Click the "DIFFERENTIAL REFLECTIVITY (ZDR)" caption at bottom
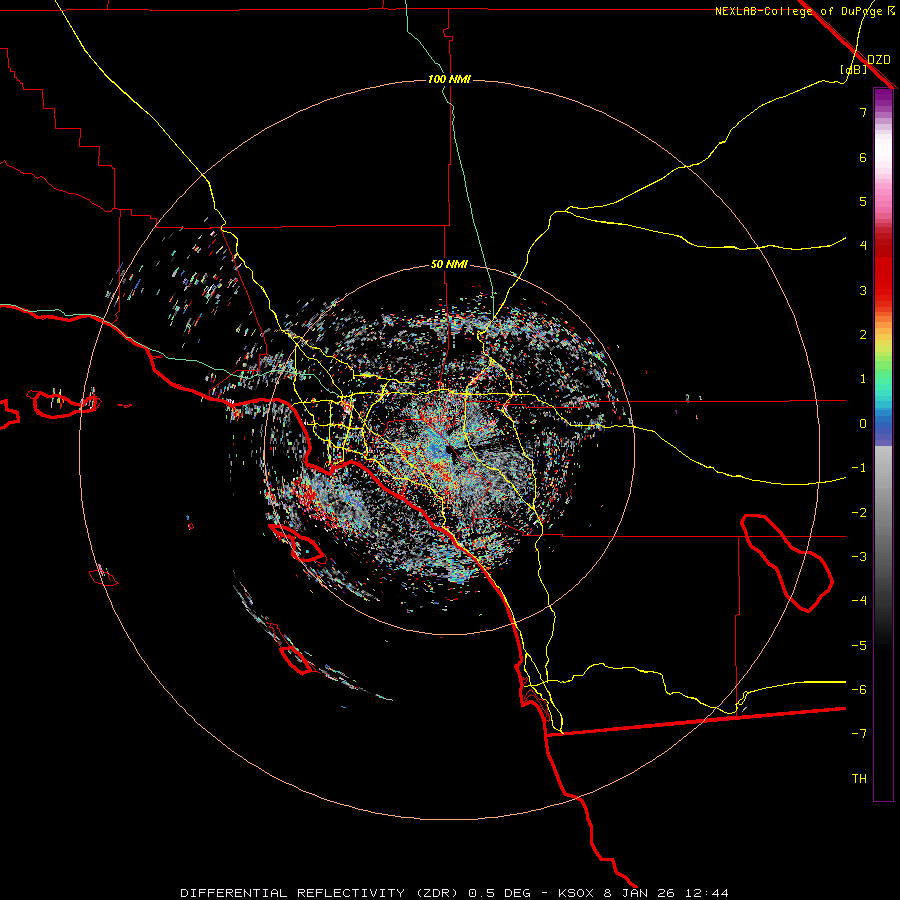Image resolution: width=900 pixels, height=900 pixels. pos(319,893)
